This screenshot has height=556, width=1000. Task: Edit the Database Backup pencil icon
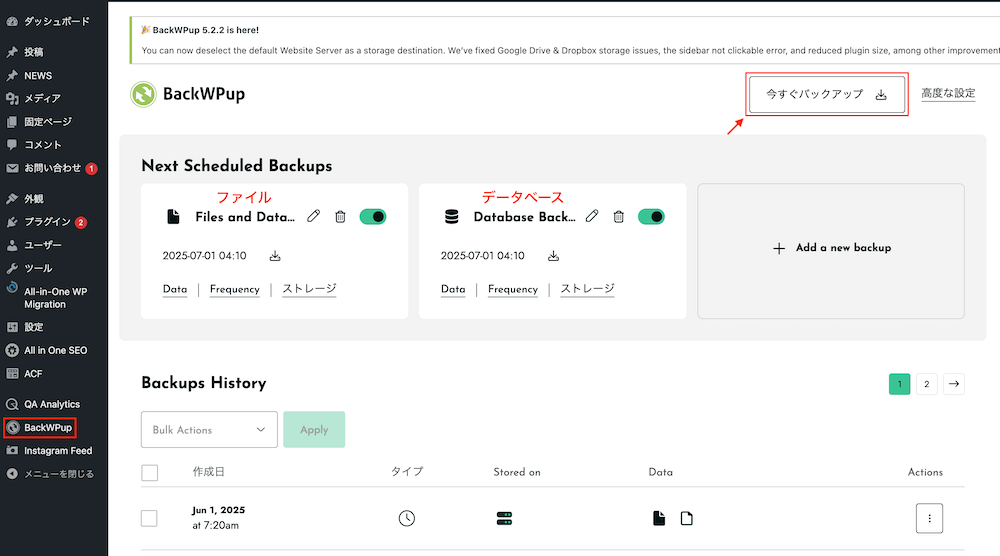tap(592, 216)
